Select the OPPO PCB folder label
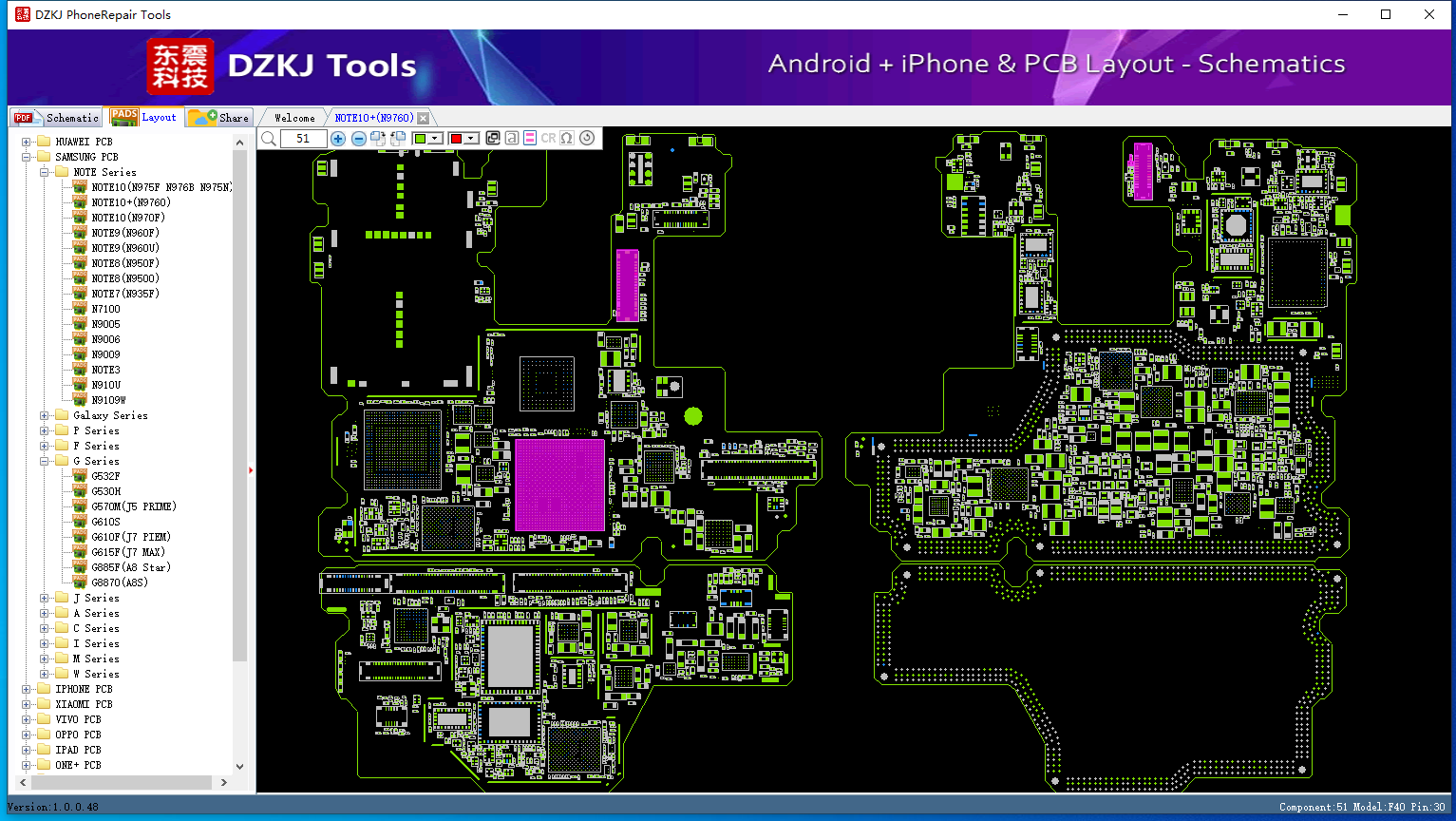The width and height of the screenshot is (1456, 821). pos(78,735)
